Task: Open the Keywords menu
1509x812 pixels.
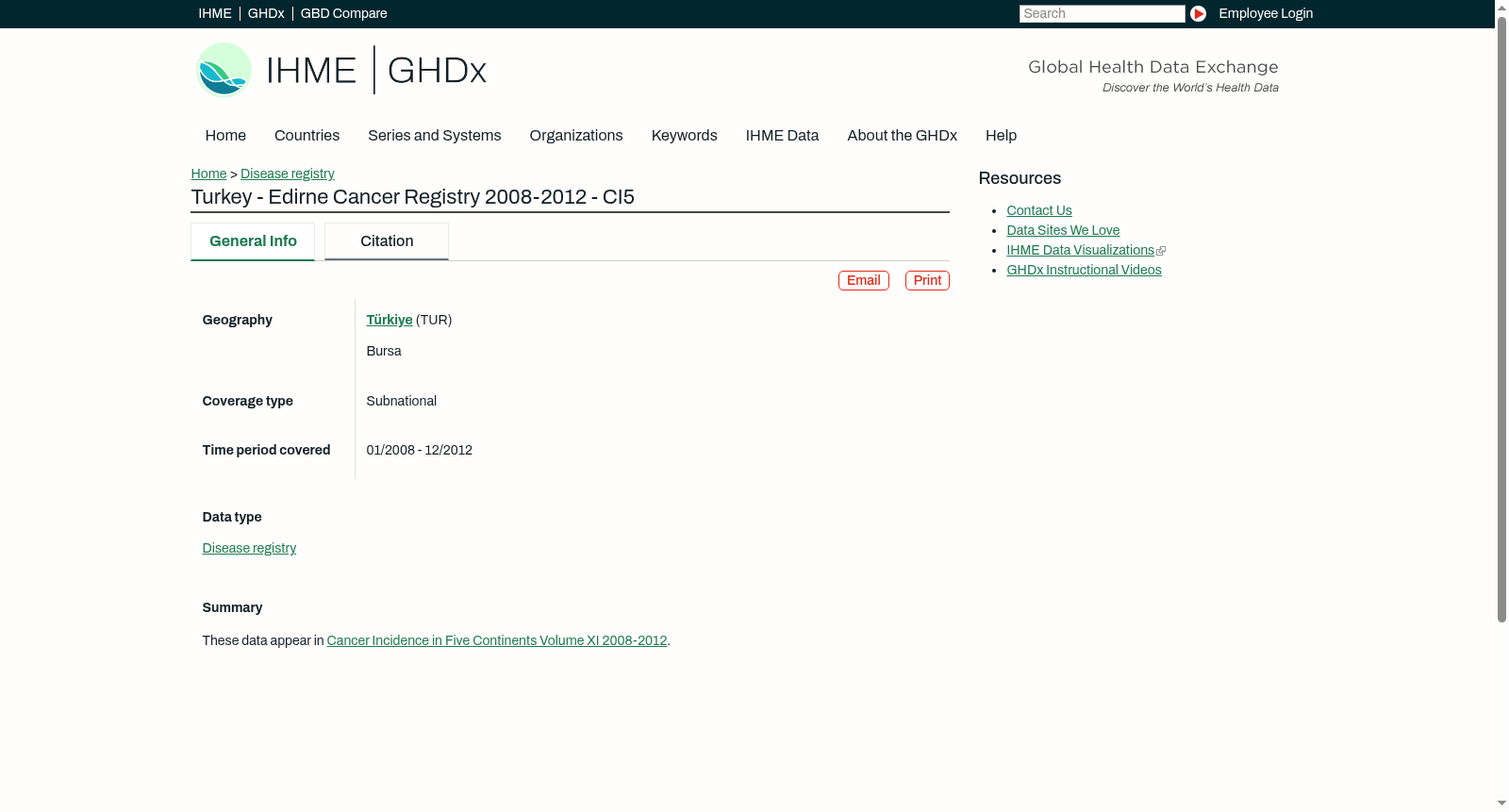Action: (x=684, y=136)
